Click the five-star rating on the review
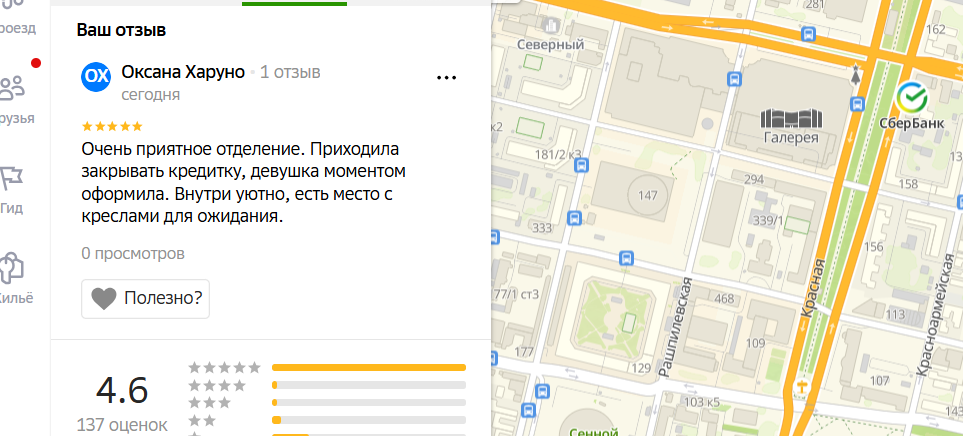The height and width of the screenshot is (436, 963). (112, 127)
